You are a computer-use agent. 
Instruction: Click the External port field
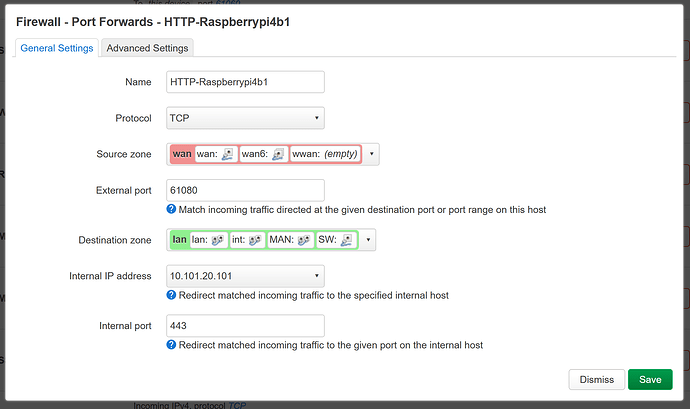click(x=245, y=190)
